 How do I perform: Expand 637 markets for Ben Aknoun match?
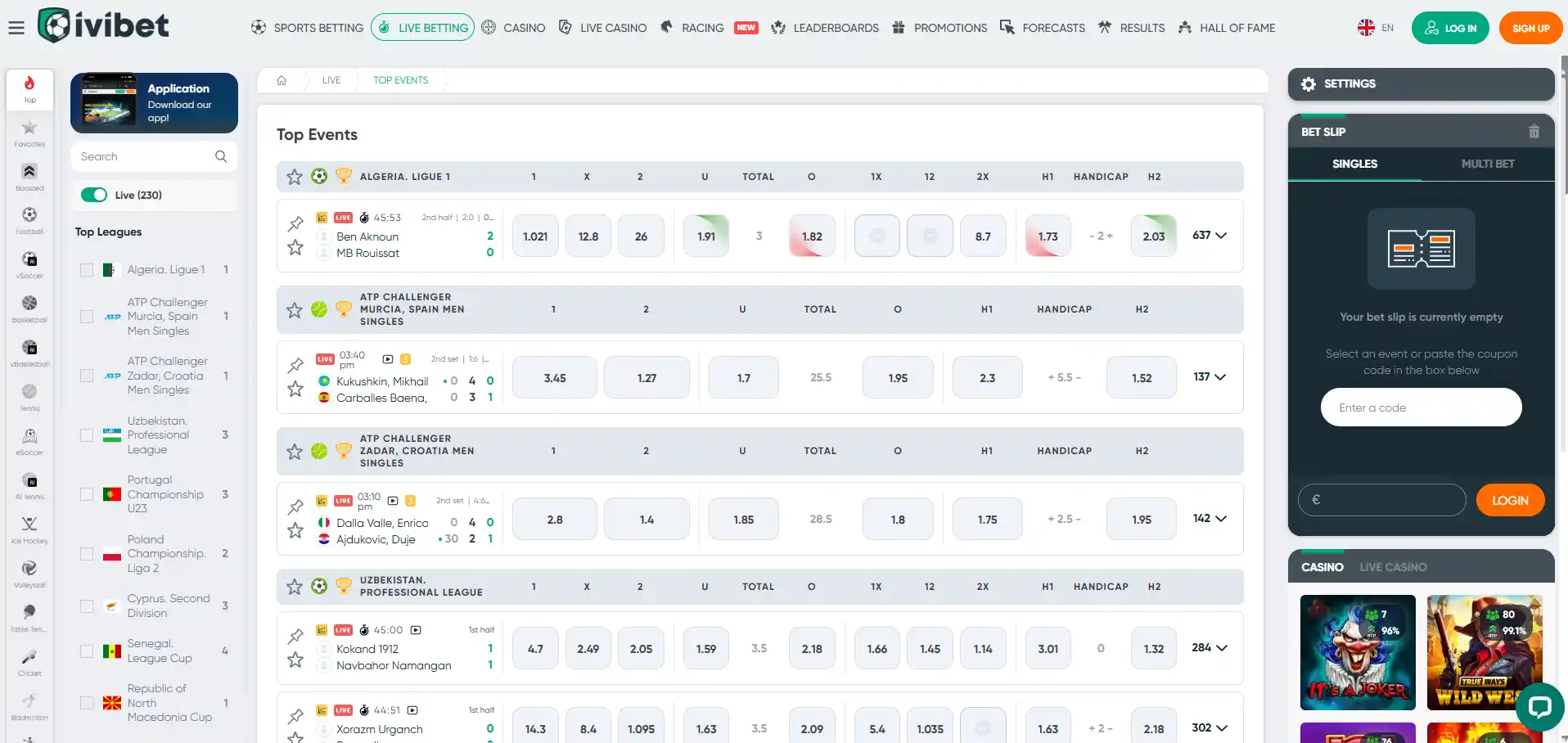(x=1210, y=236)
